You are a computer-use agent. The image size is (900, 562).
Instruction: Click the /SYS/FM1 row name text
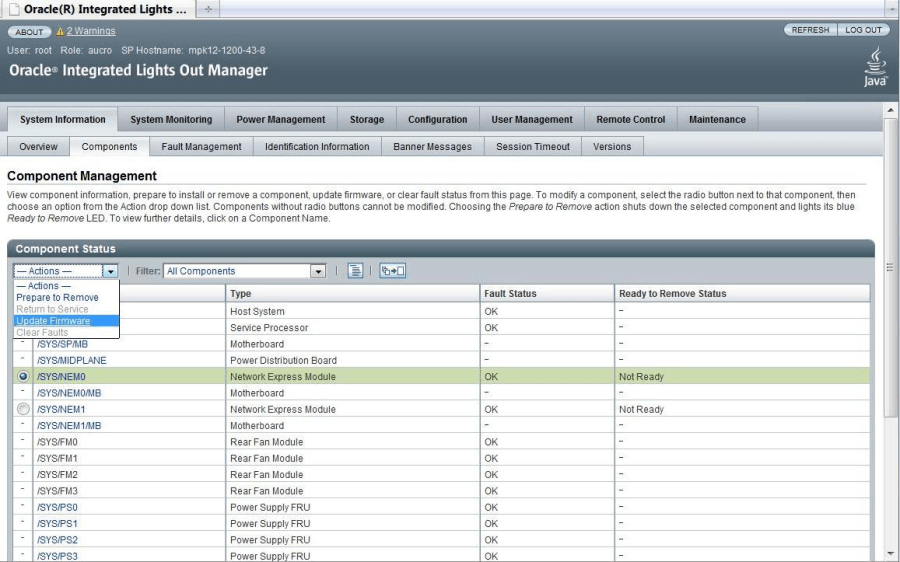(x=57, y=459)
